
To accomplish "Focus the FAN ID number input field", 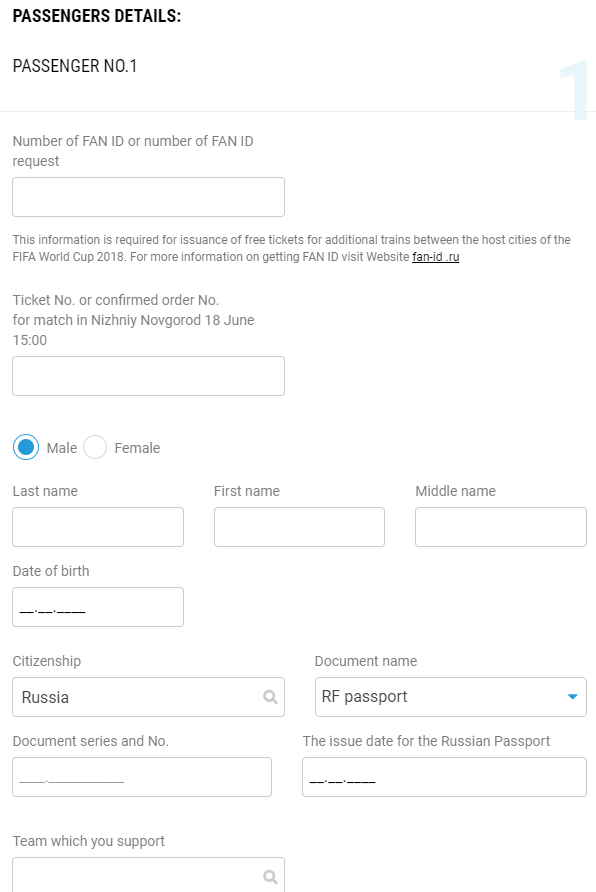I will coord(148,197).
